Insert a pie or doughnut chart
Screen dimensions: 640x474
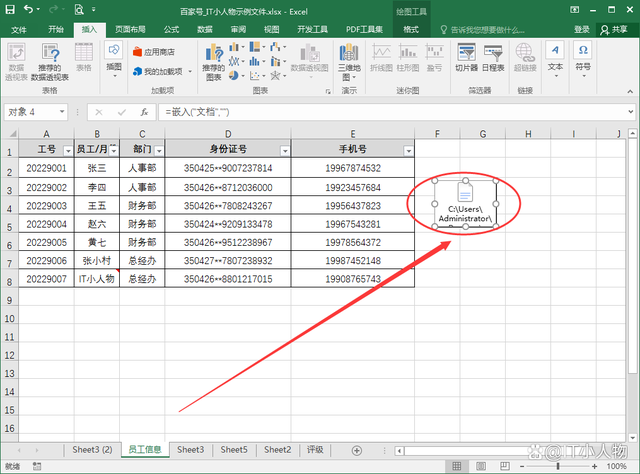236,76
